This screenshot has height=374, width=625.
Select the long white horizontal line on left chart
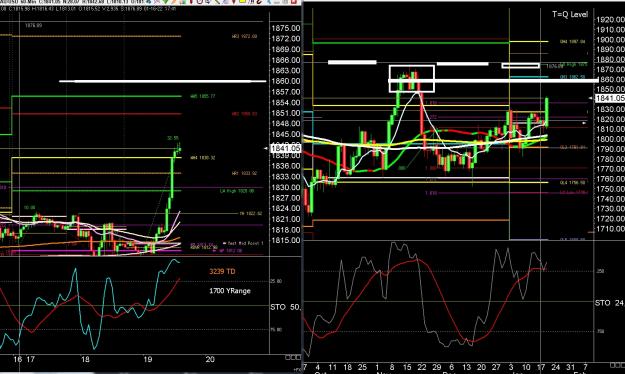163,81
